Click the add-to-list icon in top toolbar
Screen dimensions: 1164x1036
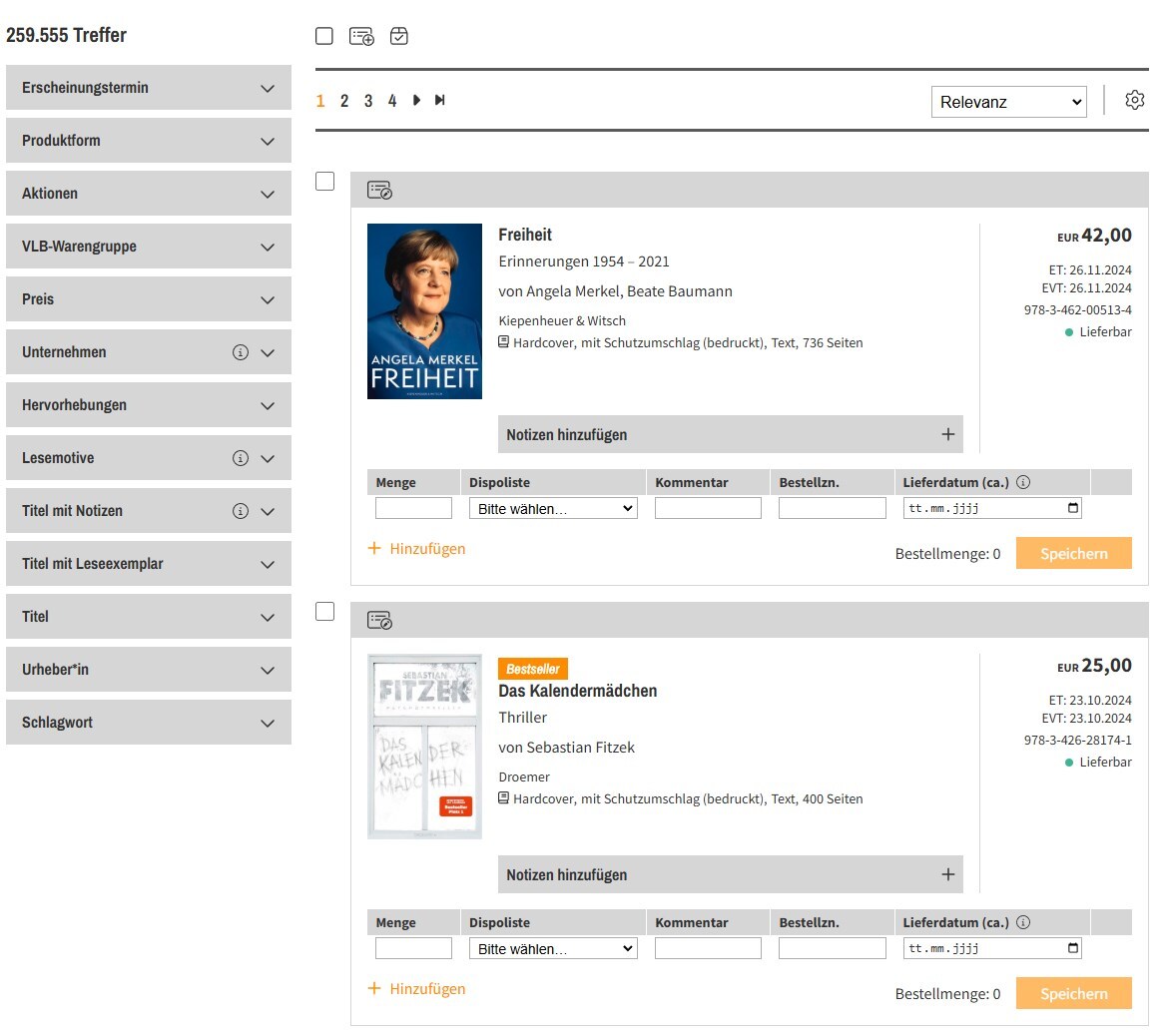click(361, 36)
